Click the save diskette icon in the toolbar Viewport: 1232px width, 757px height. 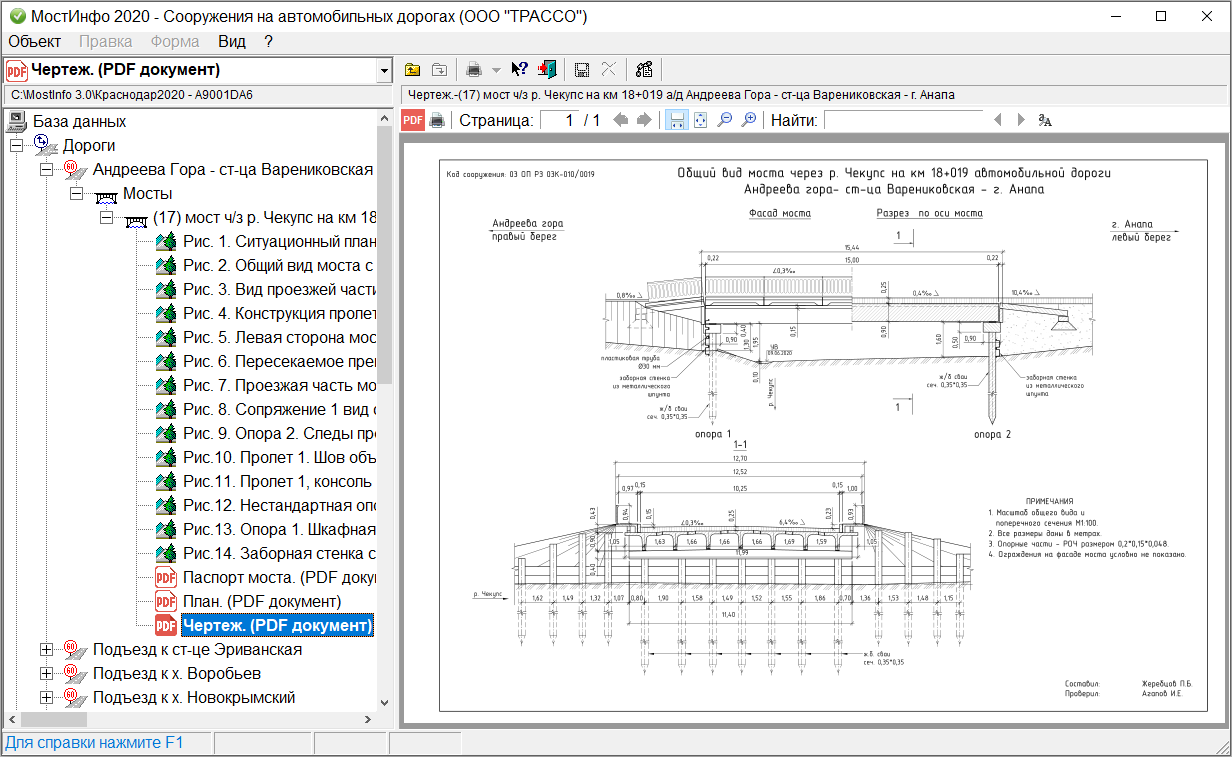coord(581,69)
